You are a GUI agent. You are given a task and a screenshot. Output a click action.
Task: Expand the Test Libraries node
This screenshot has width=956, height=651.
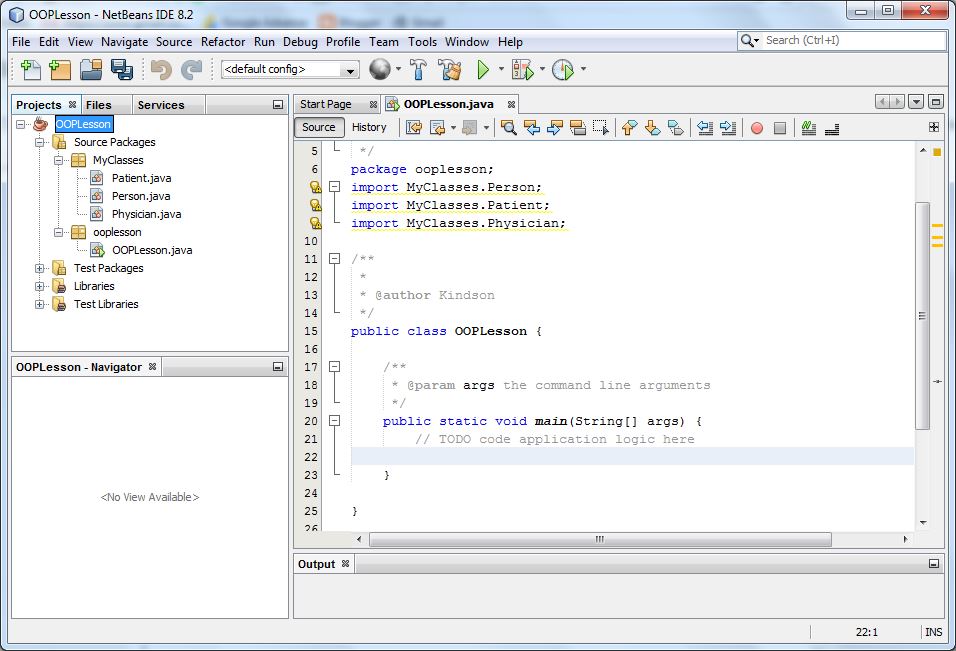click(x=40, y=304)
